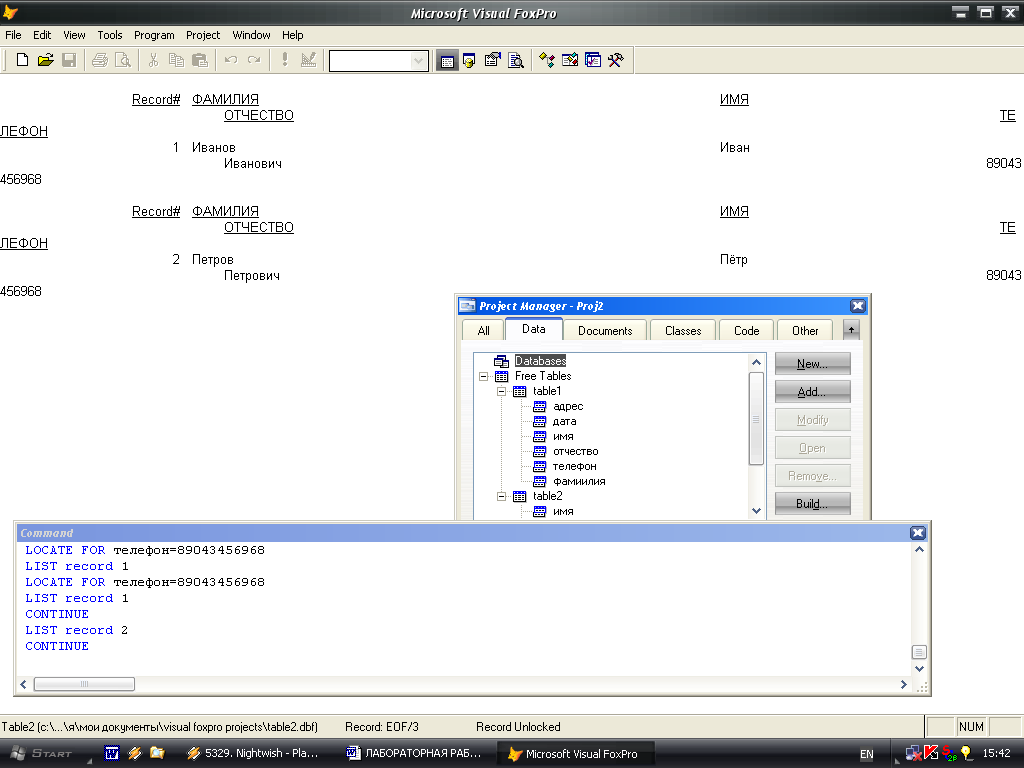Switch to the All tab in Project Manager
1024x768 pixels.
tap(483, 330)
